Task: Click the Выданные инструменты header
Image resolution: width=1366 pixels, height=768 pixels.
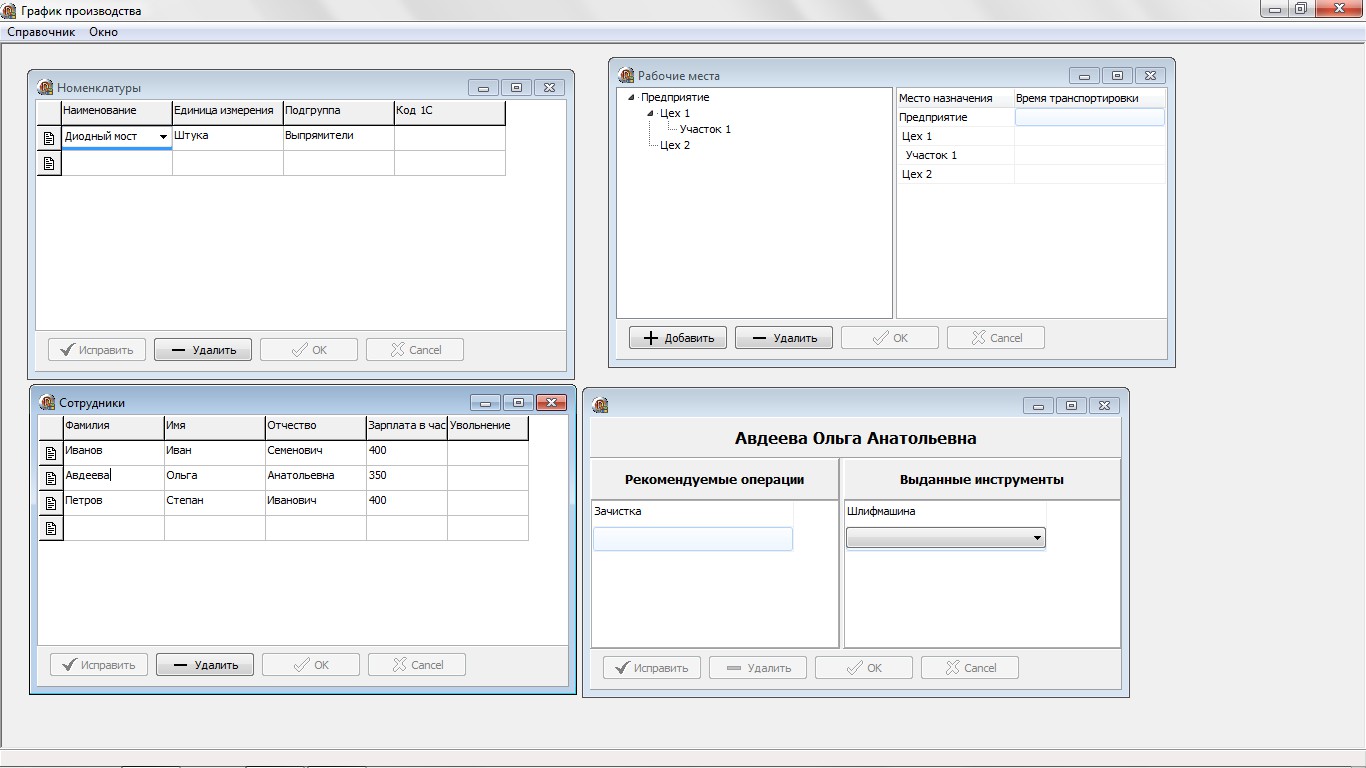Action: coord(982,479)
